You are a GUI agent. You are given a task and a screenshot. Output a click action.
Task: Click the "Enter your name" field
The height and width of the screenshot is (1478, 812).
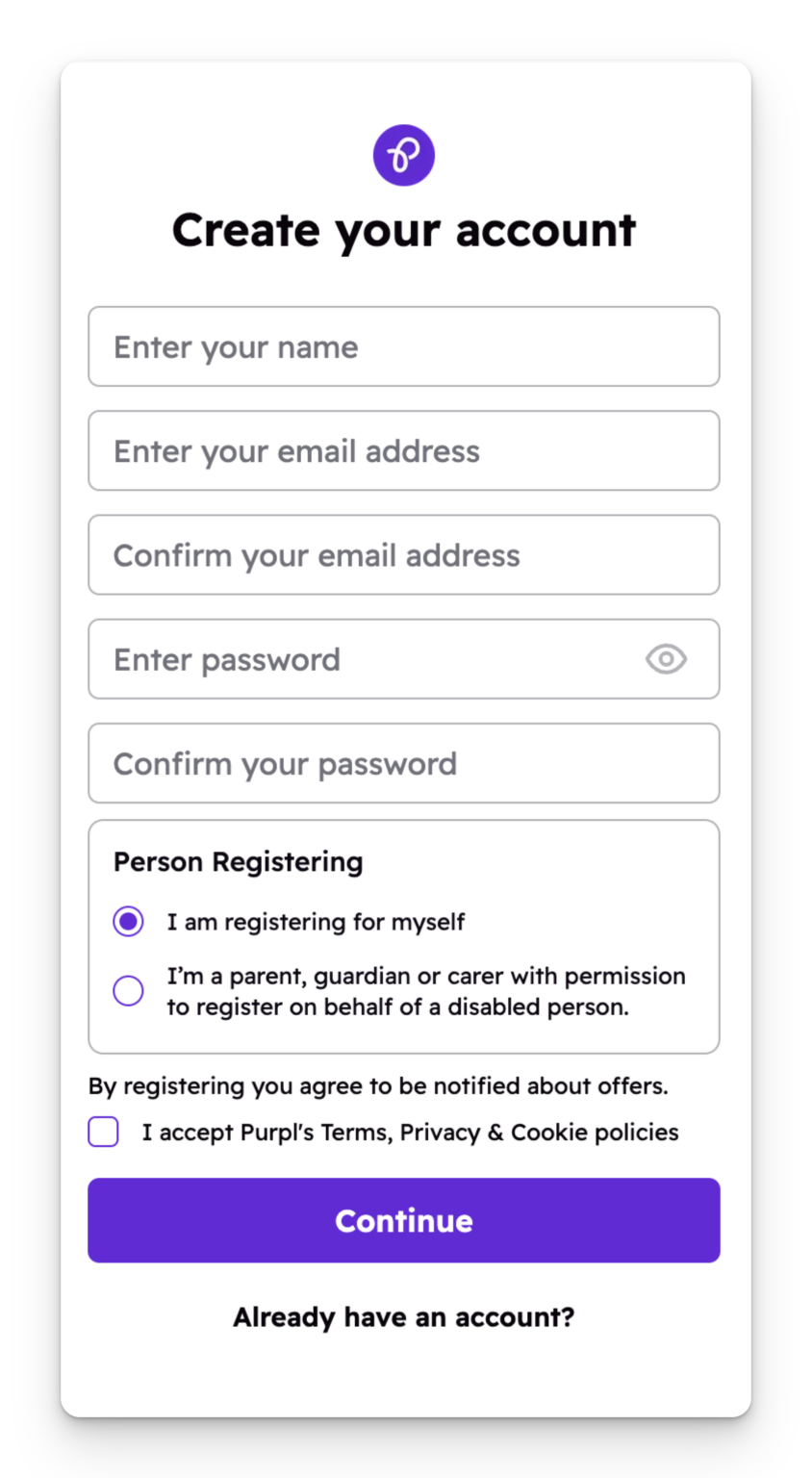tap(404, 346)
